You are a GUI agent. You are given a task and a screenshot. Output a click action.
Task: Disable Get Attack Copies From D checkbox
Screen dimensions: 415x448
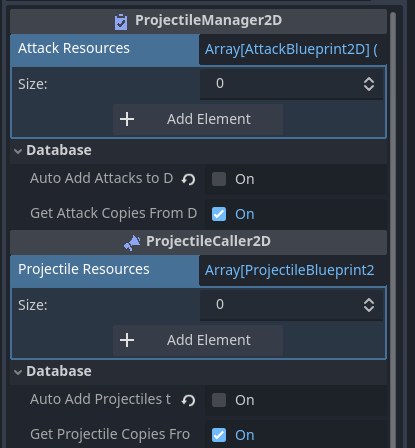219,214
